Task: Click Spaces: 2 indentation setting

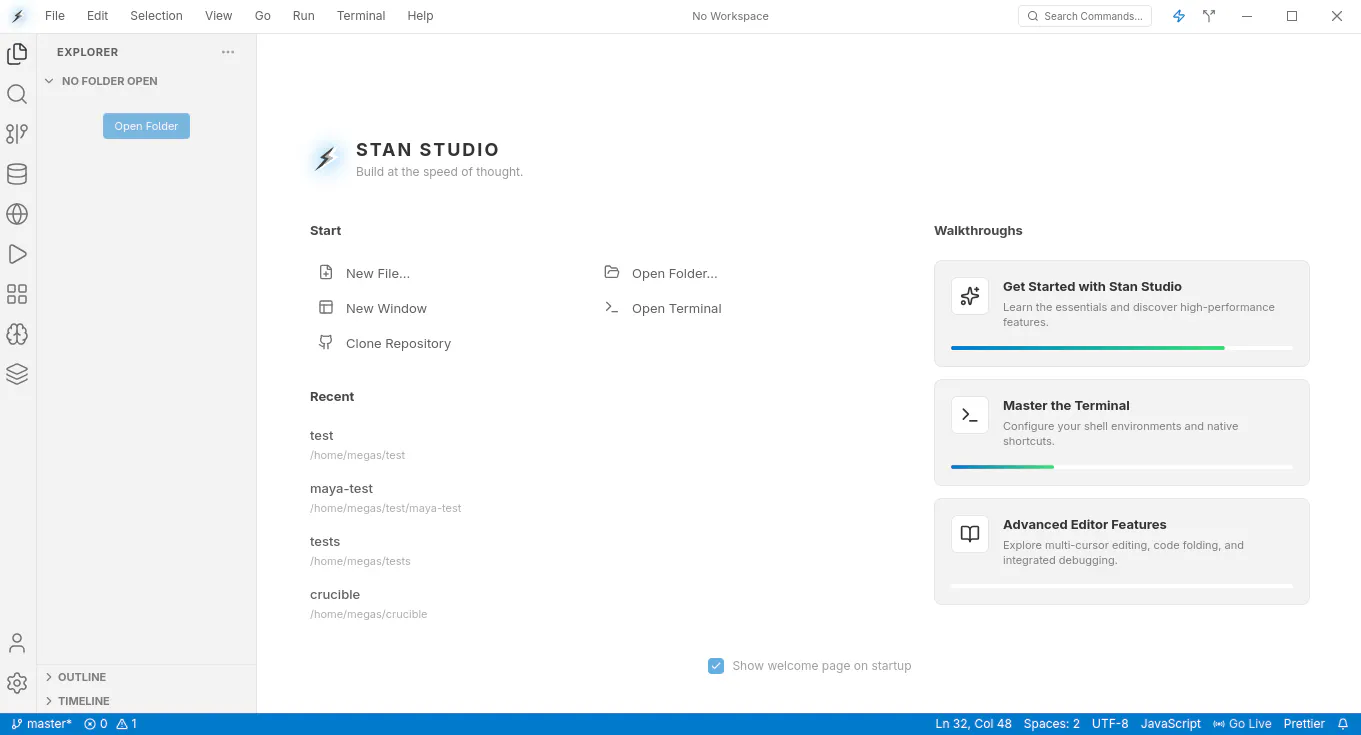Action: [x=1051, y=724]
